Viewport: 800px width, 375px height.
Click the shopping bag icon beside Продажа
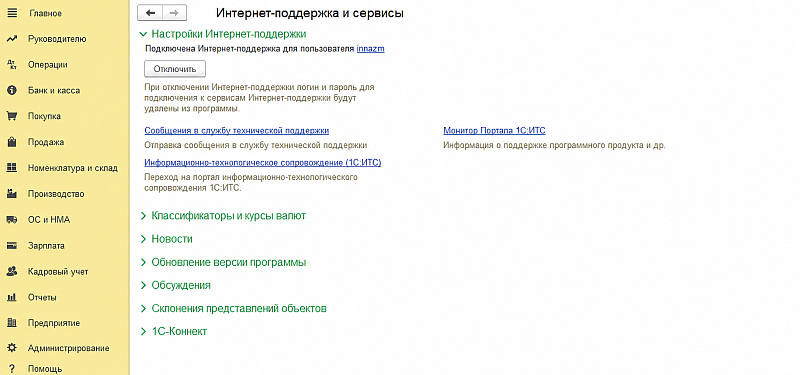click(x=12, y=142)
